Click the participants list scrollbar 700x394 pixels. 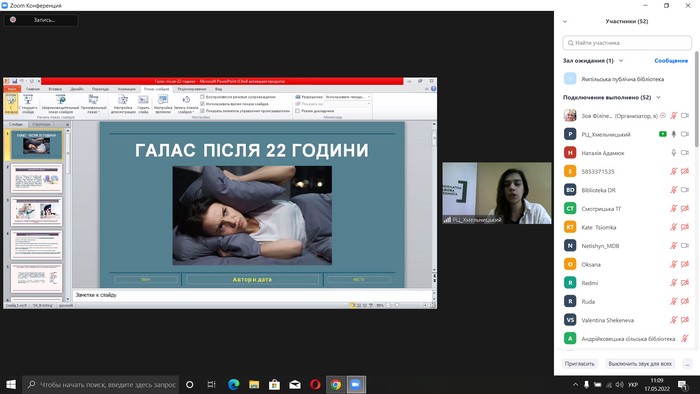coord(696,99)
